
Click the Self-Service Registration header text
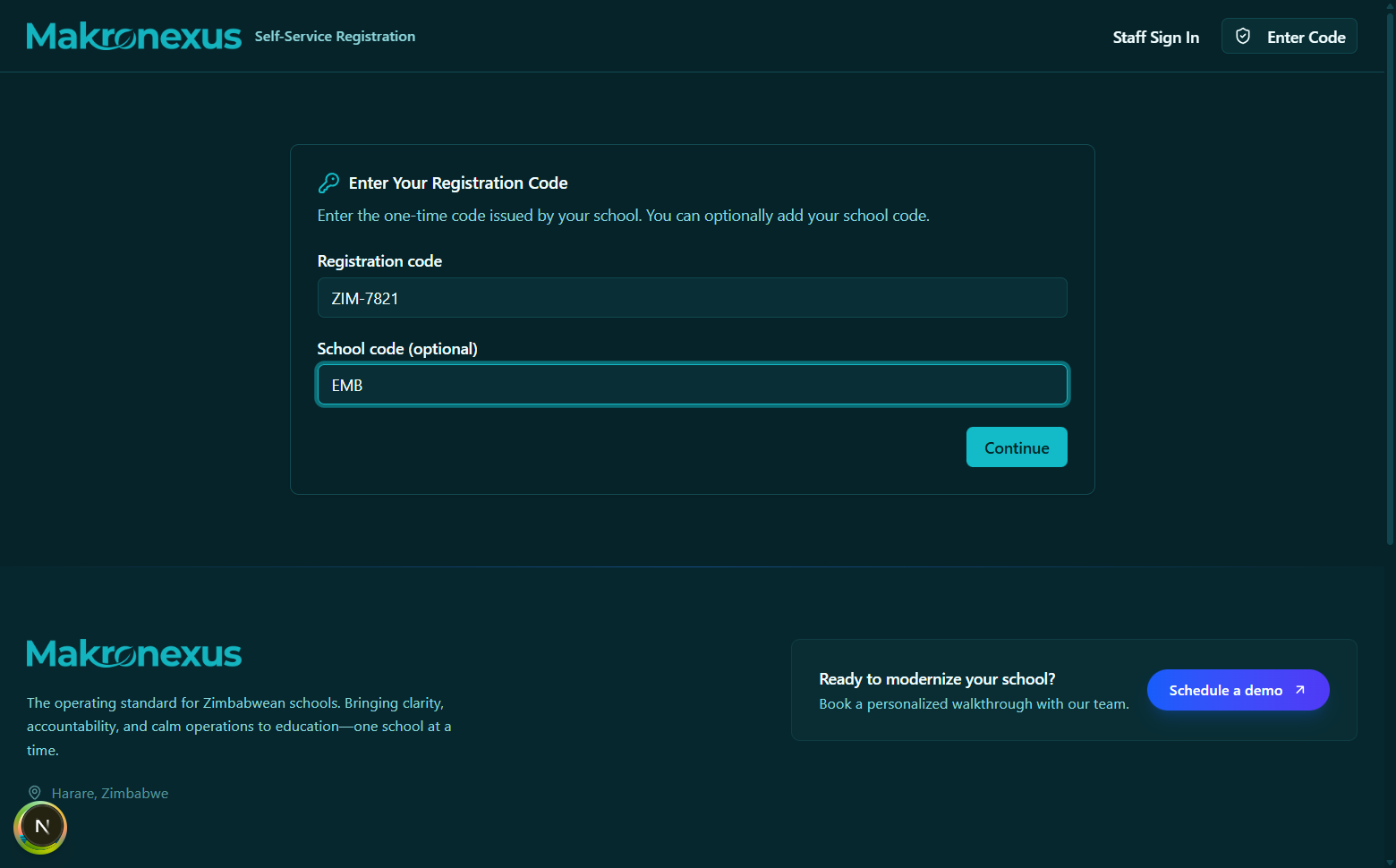pyautogui.click(x=335, y=37)
